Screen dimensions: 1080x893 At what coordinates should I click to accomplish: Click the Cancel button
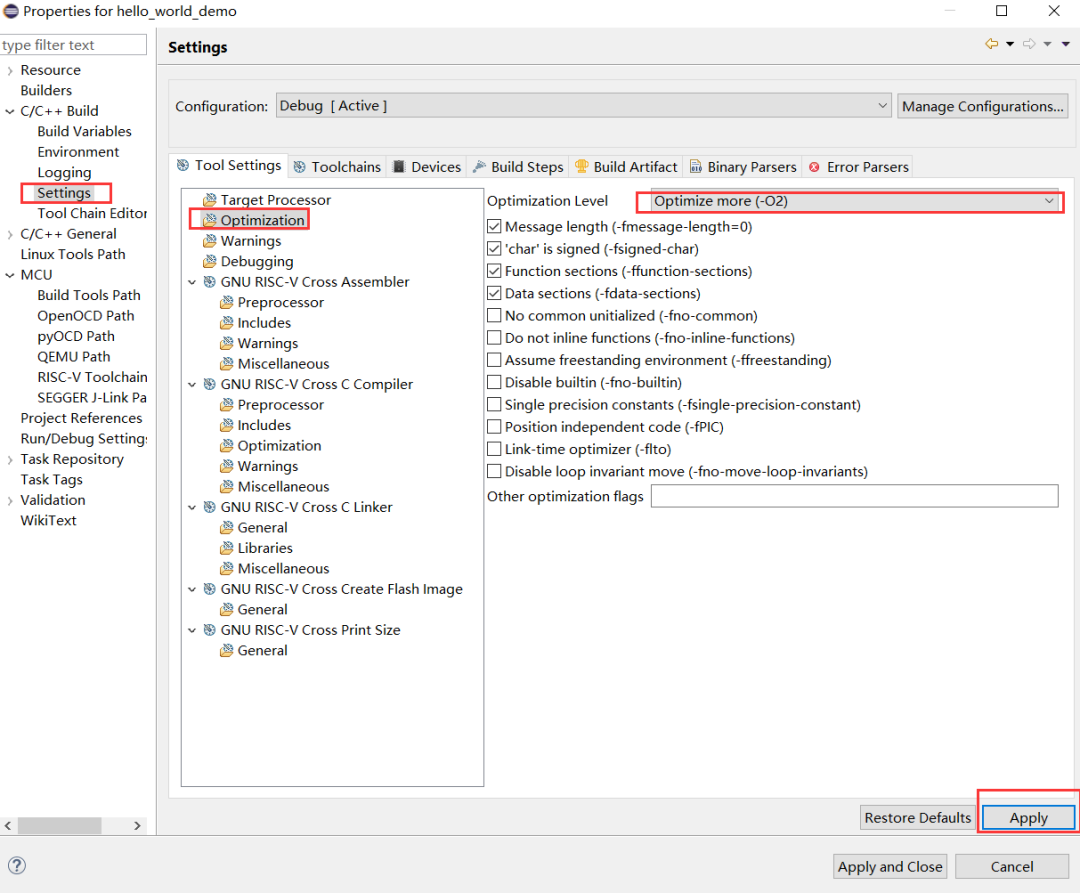[1012, 867]
